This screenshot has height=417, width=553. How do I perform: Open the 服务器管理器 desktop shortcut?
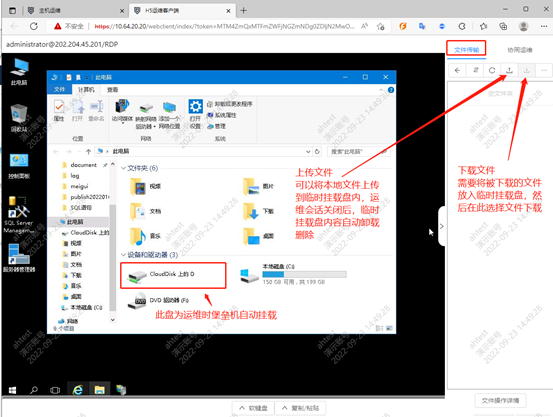pyautogui.click(x=19, y=258)
